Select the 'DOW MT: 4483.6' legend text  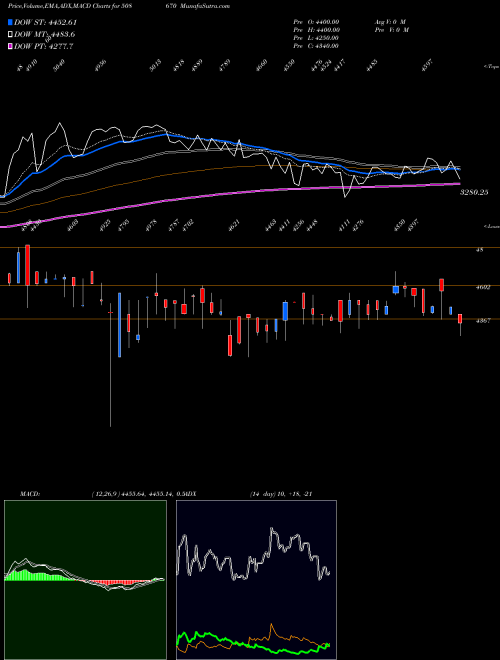(x=45, y=34)
